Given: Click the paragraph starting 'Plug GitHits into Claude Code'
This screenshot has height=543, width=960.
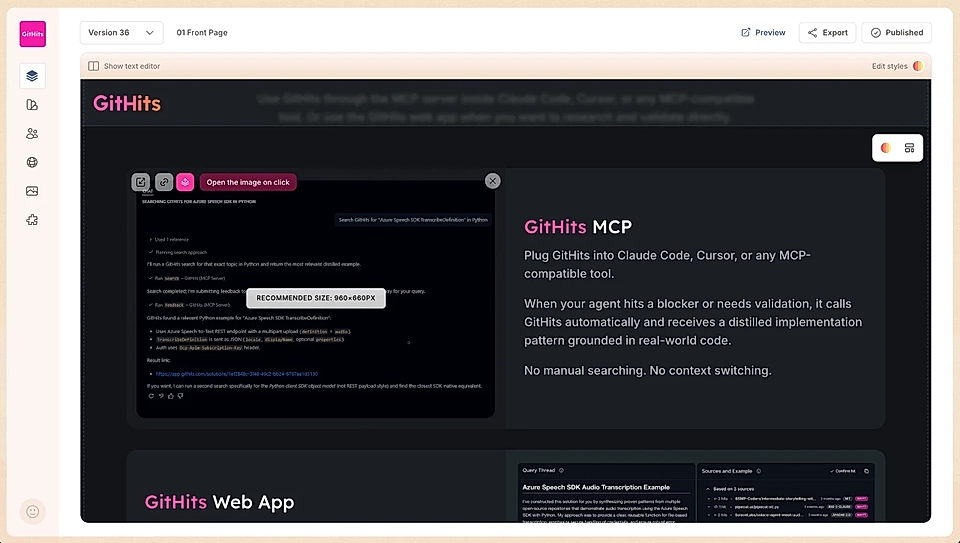Looking at the screenshot, I should 667,264.
